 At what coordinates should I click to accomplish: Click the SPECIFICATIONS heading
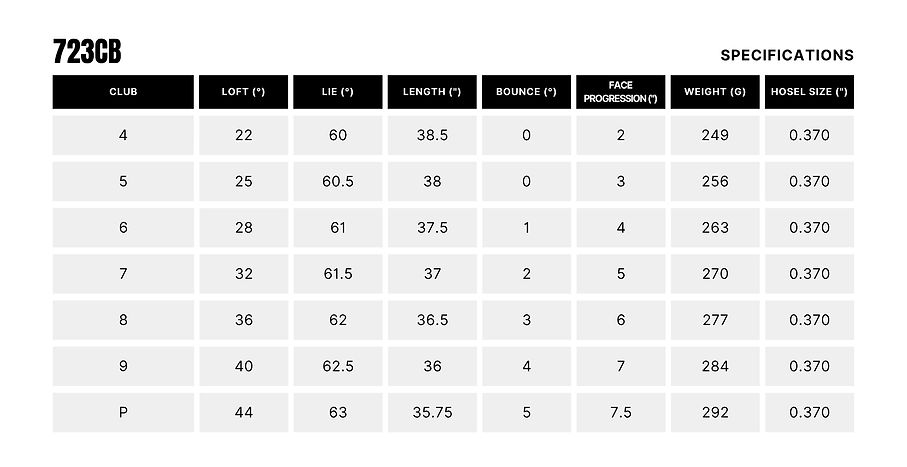click(786, 56)
